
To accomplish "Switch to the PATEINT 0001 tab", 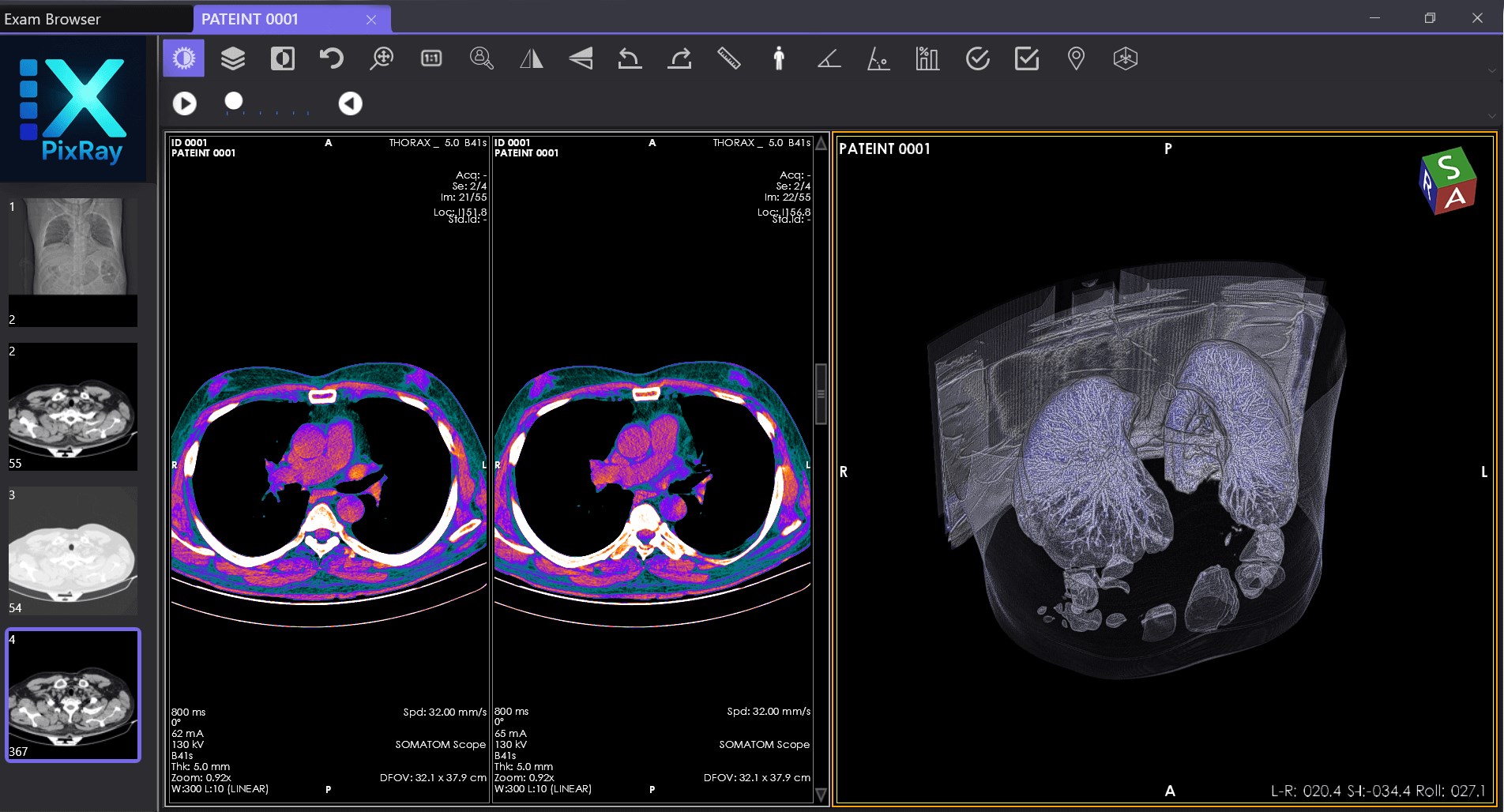I will coord(250,19).
